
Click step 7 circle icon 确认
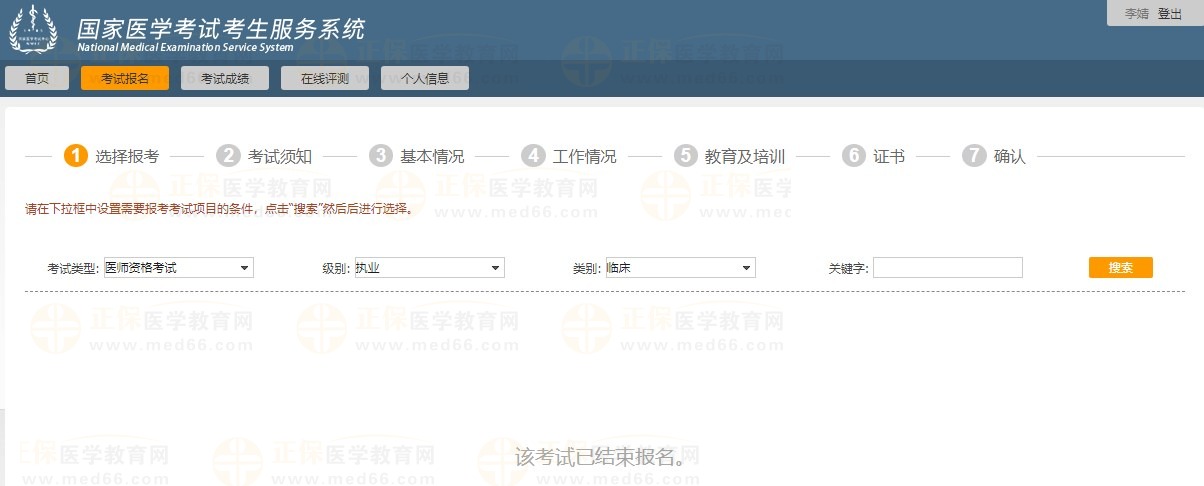coord(974,156)
